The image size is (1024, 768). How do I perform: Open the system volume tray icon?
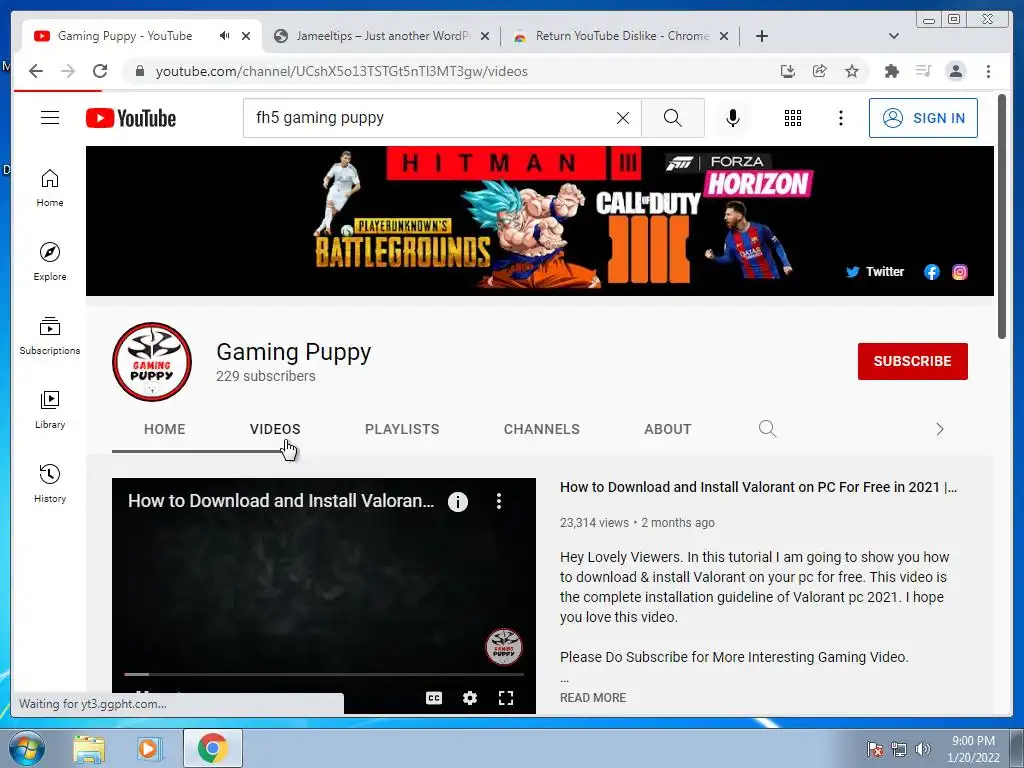click(923, 748)
